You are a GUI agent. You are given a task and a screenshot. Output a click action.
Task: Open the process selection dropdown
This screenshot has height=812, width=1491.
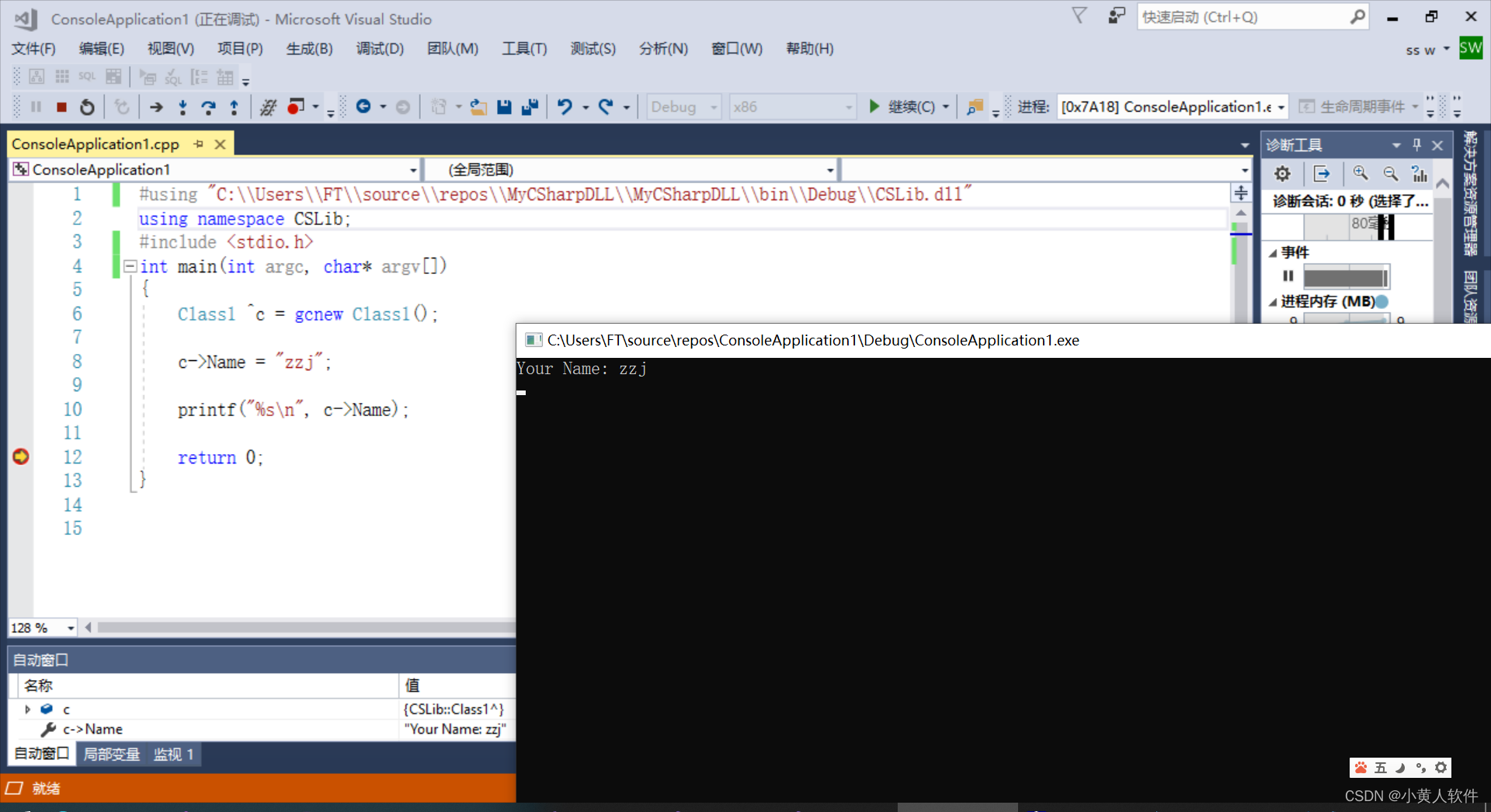coord(1173,106)
